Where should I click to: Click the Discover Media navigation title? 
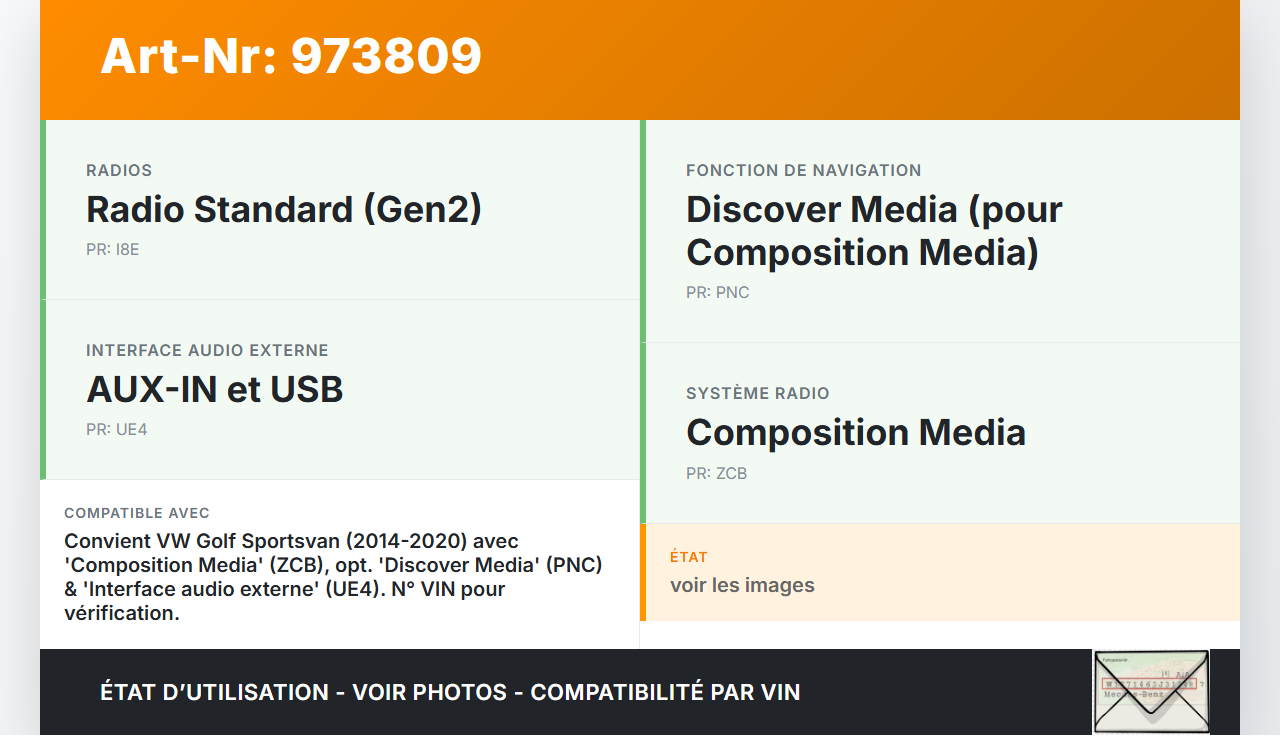[873, 231]
